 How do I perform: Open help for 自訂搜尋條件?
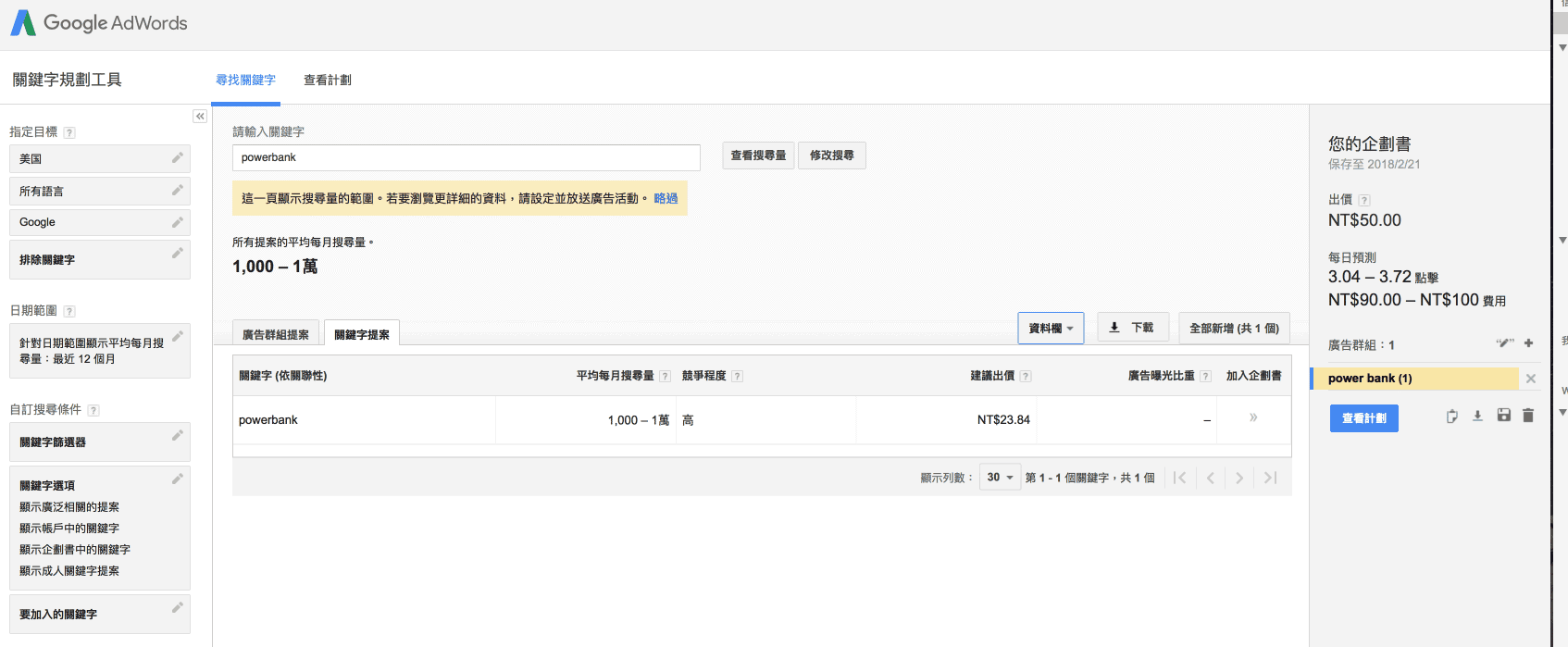(93, 410)
